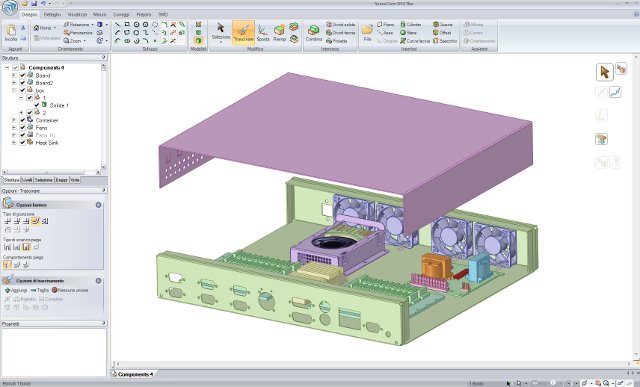640x387 pixels.
Task: Click the Taglia option
Action: 40,290
